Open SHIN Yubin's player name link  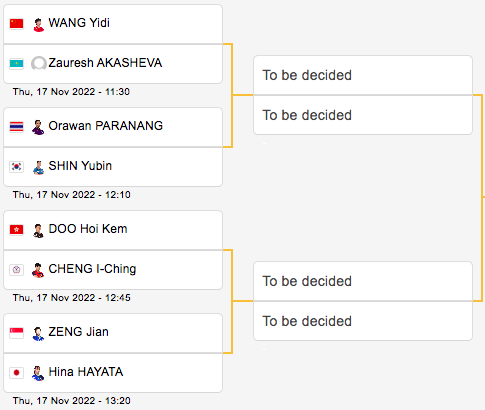pyautogui.click(x=80, y=166)
